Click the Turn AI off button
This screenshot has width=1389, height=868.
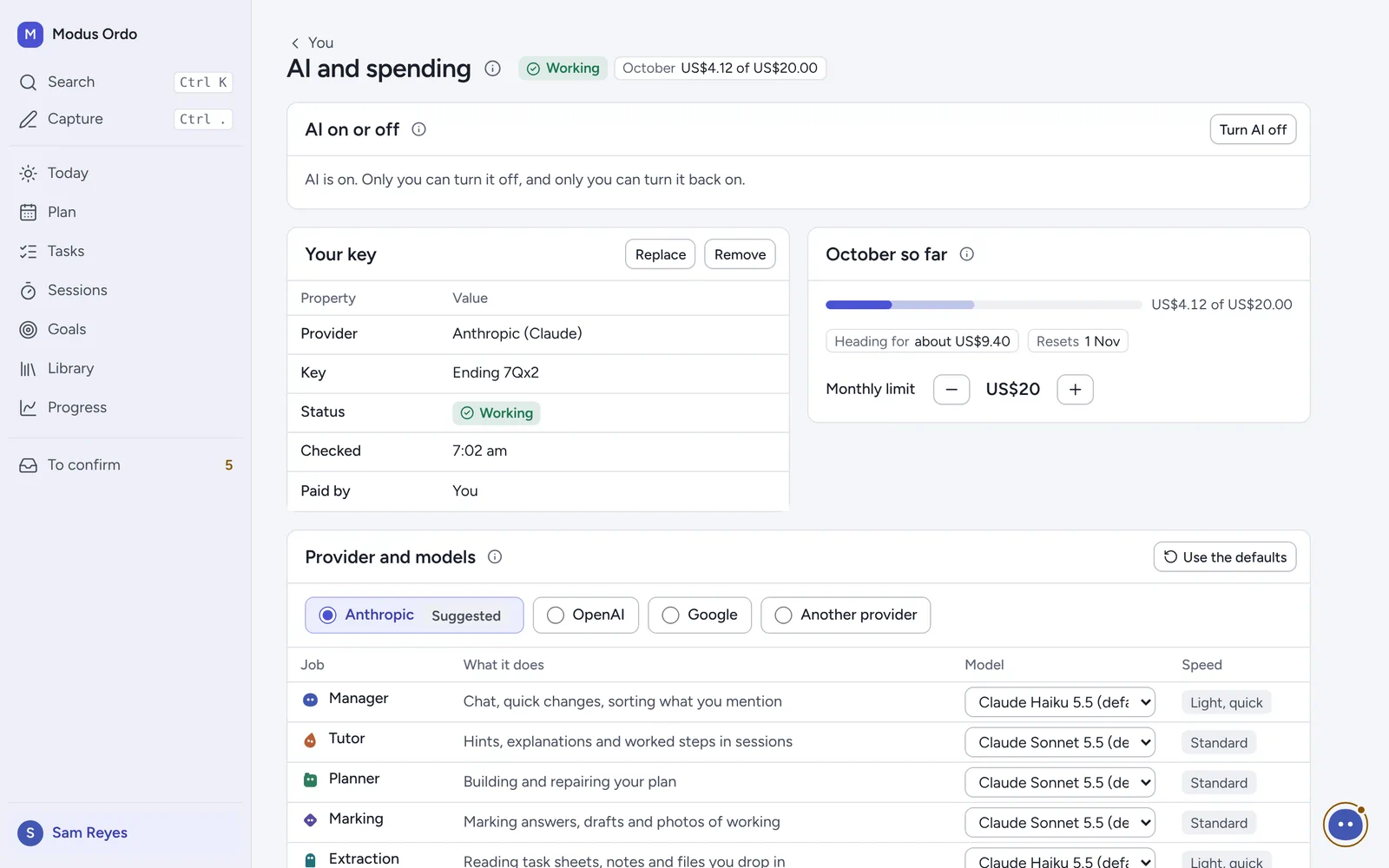1253,129
